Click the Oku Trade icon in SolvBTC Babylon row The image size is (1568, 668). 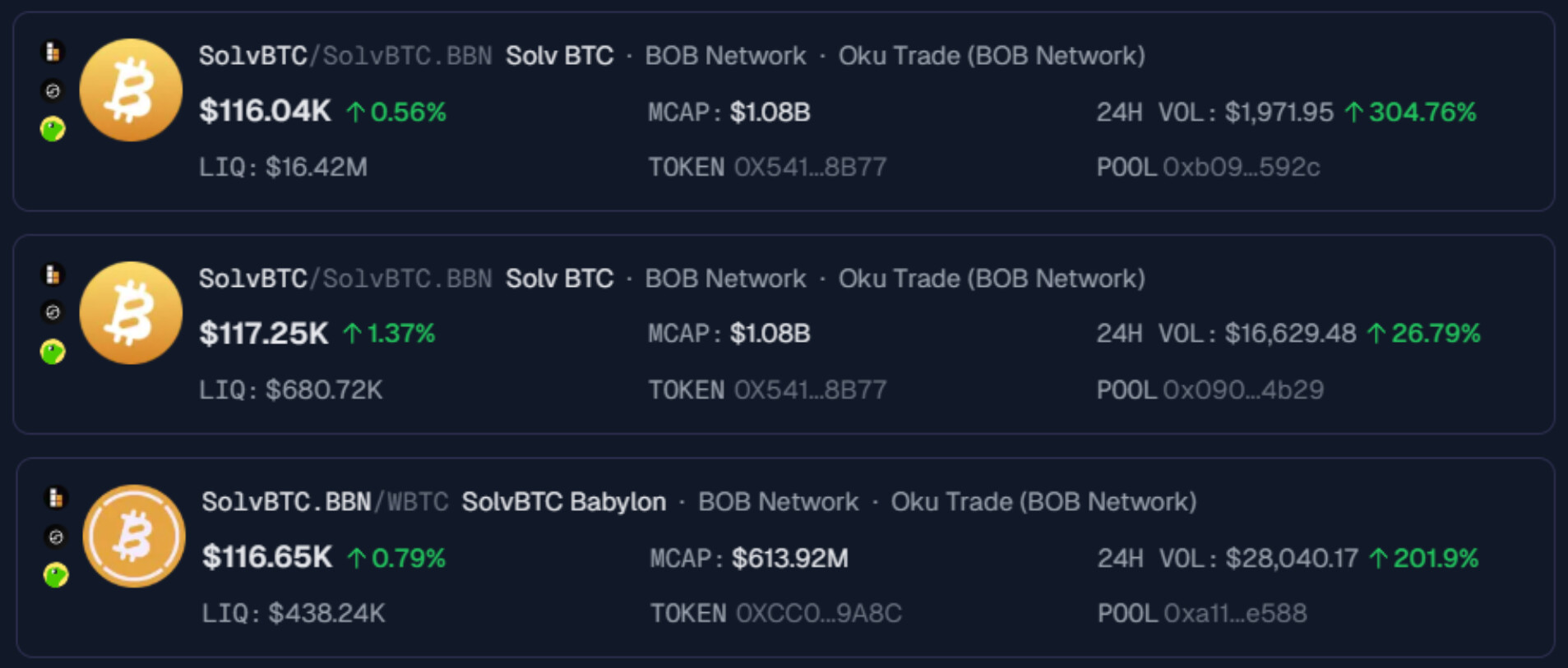pyautogui.click(x=56, y=537)
